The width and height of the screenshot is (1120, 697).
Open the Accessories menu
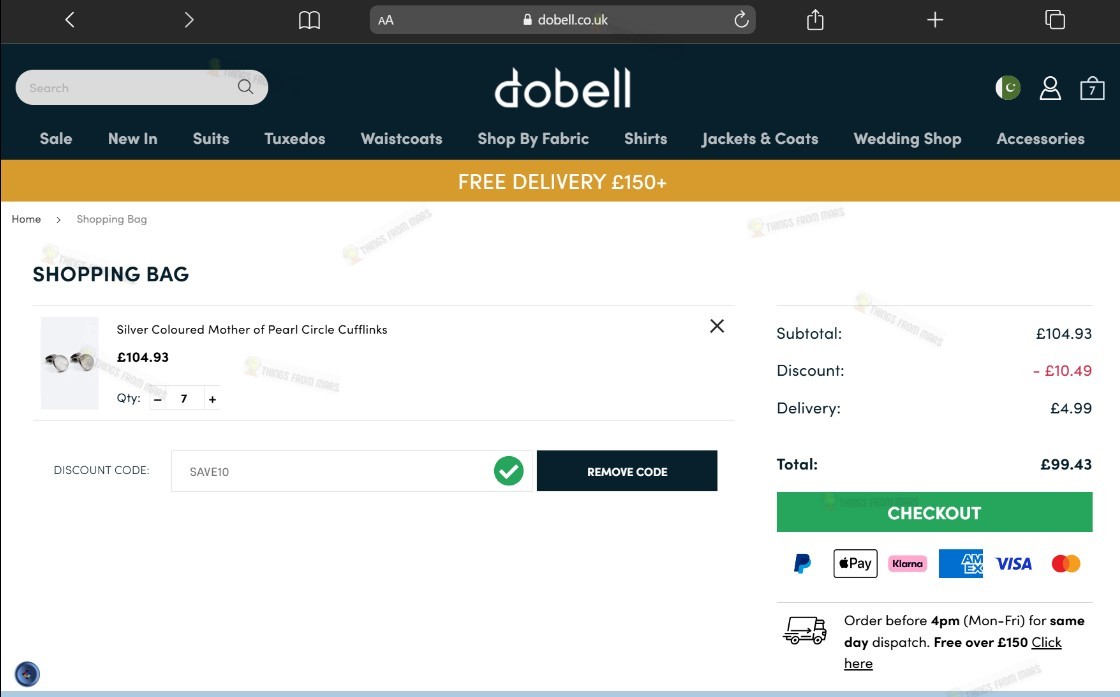(x=1040, y=139)
